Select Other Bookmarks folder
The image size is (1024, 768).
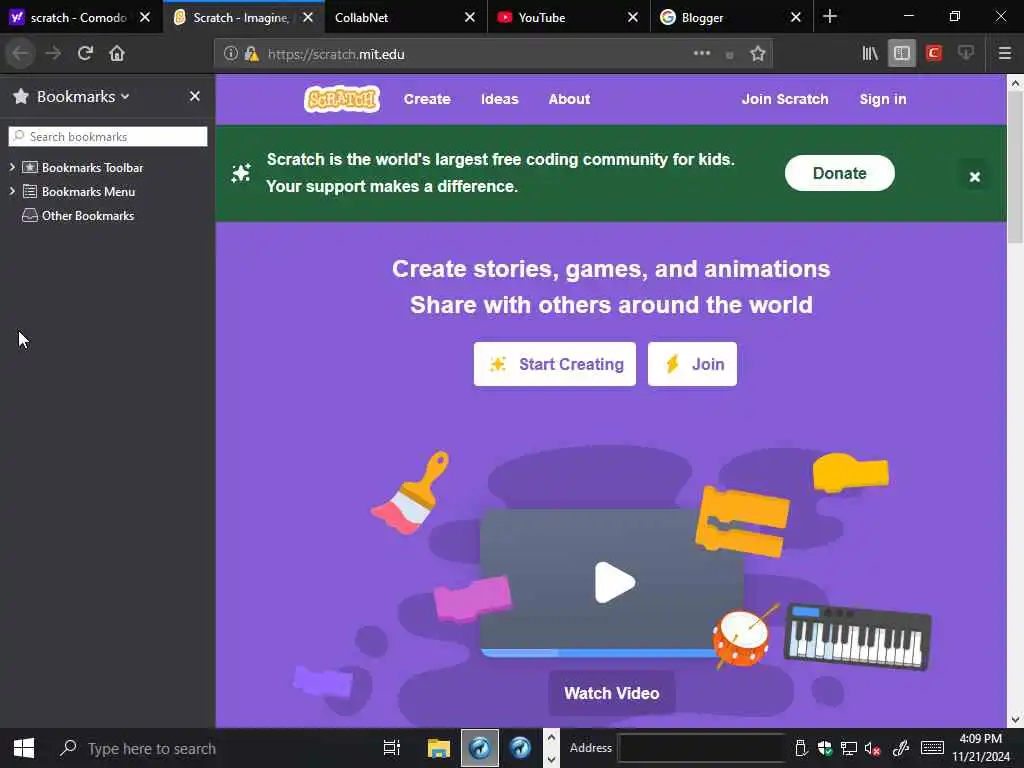(88, 216)
